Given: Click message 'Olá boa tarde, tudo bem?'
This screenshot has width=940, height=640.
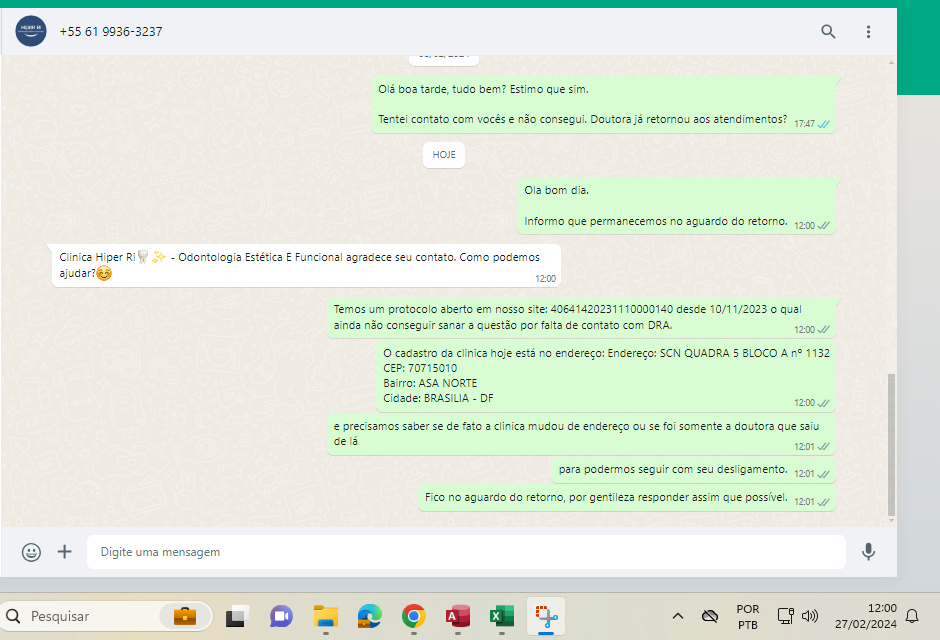Looking at the screenshot, I should (603, 104).
